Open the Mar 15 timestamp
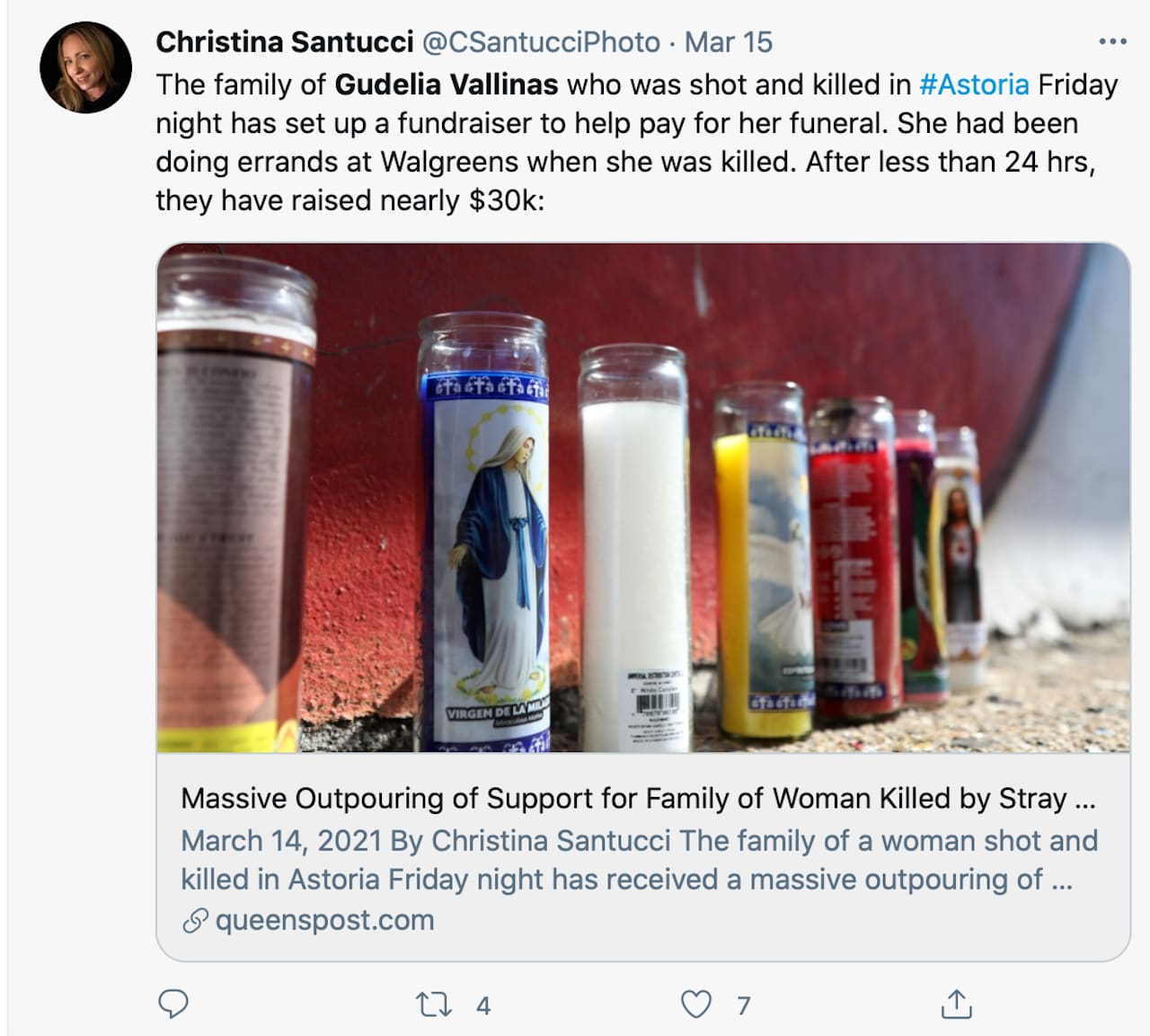1150x1036 pixels. (728, 42)
